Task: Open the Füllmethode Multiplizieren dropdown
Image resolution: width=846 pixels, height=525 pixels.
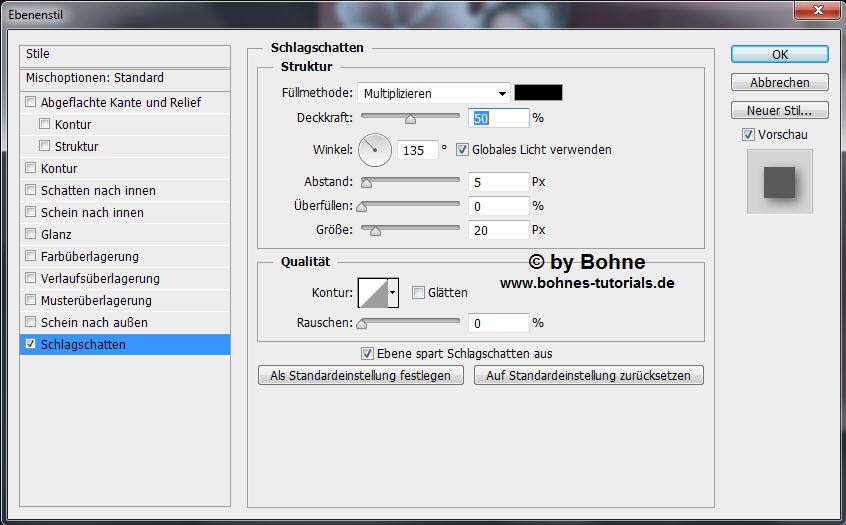Action: pos(433,93)
